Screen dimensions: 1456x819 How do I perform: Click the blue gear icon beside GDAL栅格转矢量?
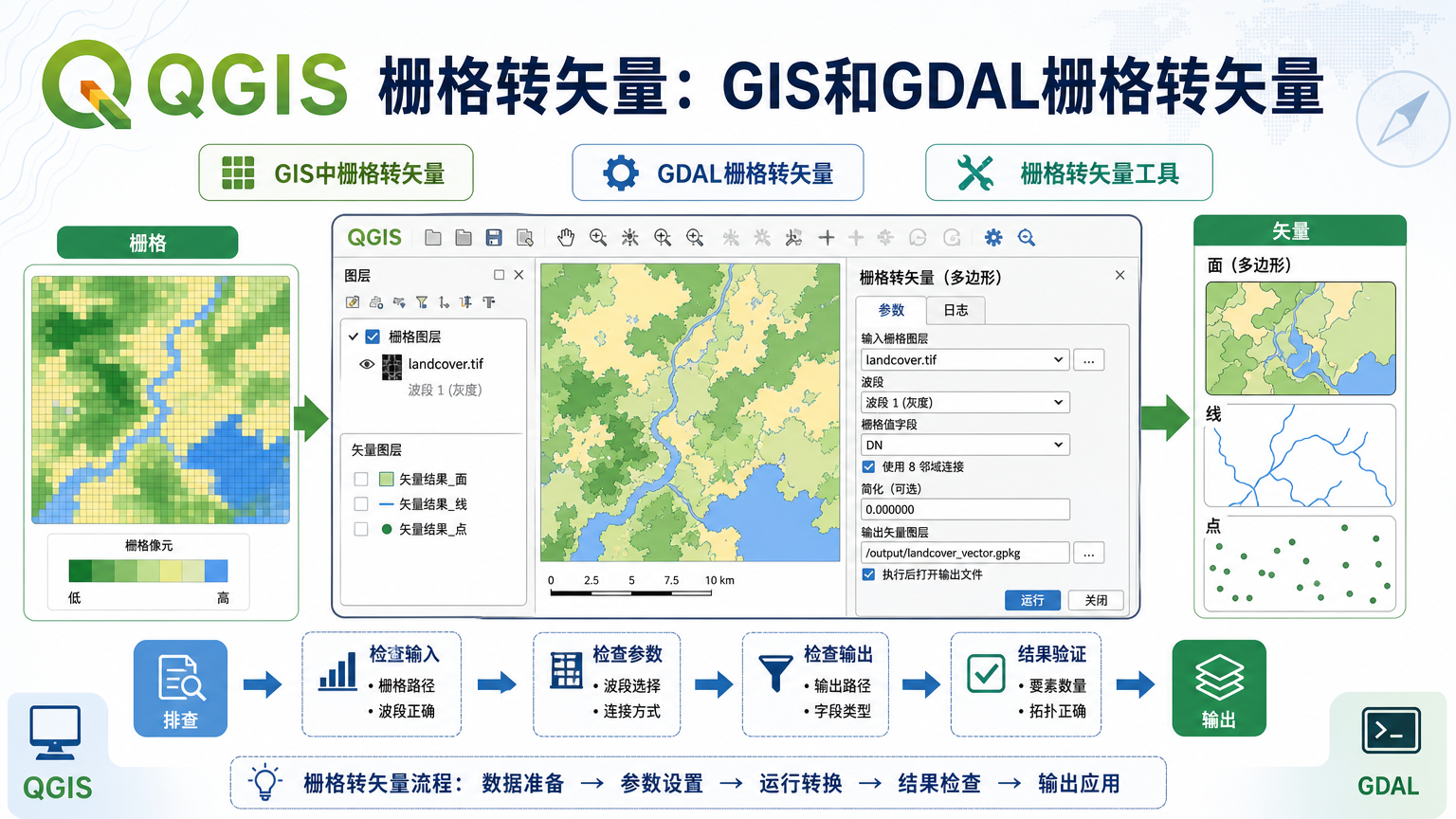[x=621, y=173]
